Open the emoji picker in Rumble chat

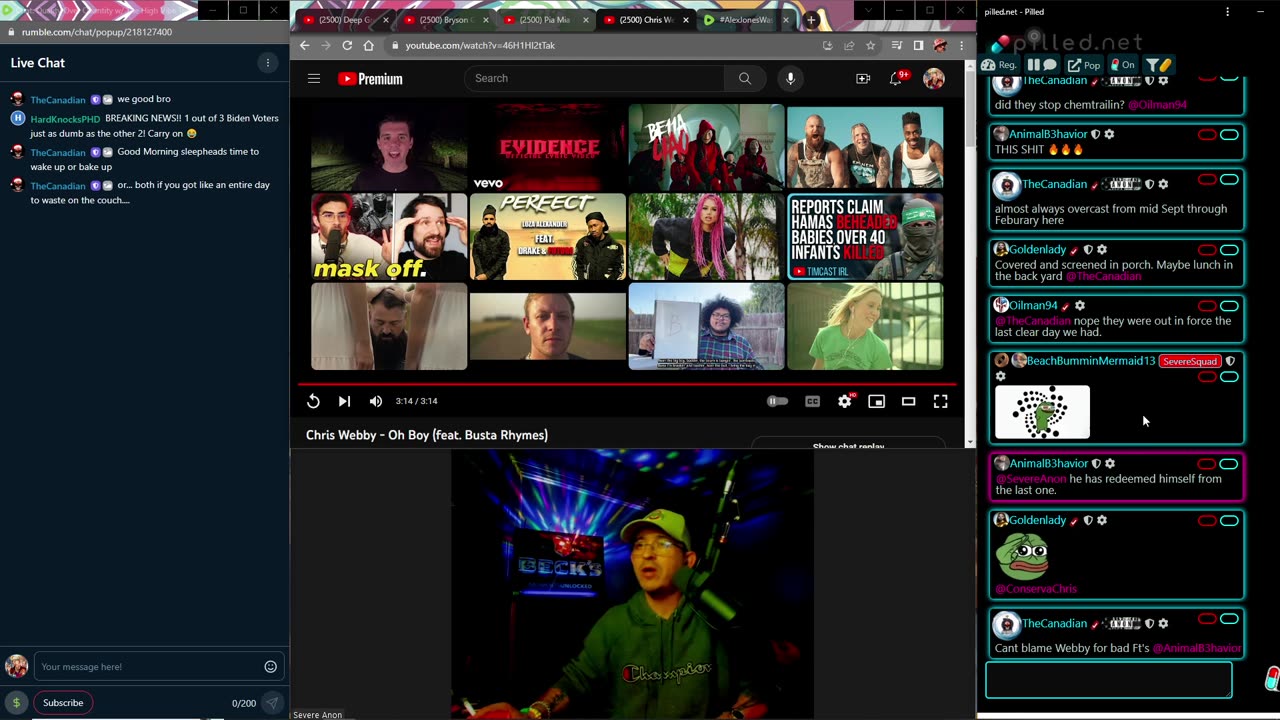[270, 667]
